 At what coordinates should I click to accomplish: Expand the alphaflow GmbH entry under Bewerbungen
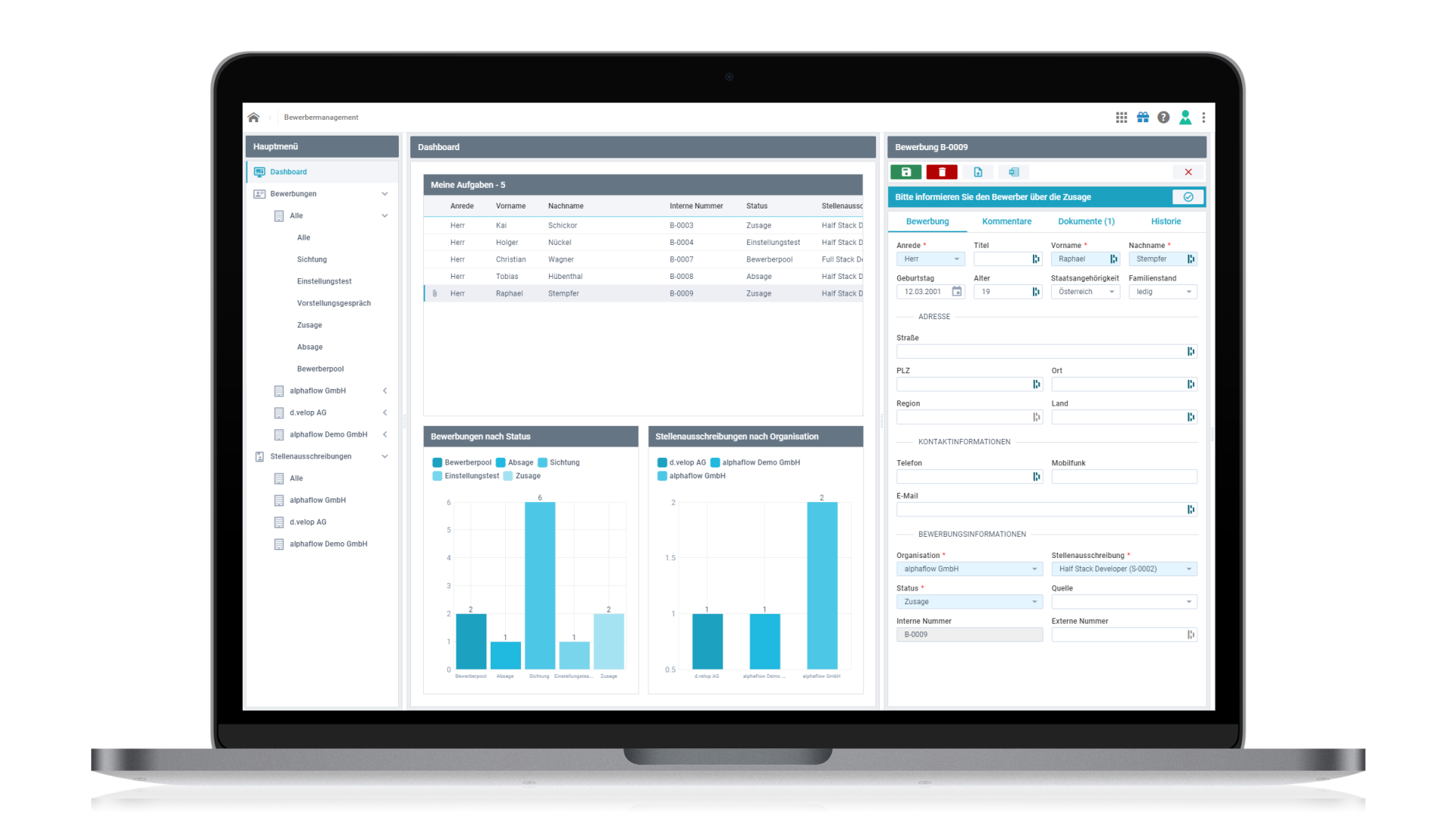point(385,390)
